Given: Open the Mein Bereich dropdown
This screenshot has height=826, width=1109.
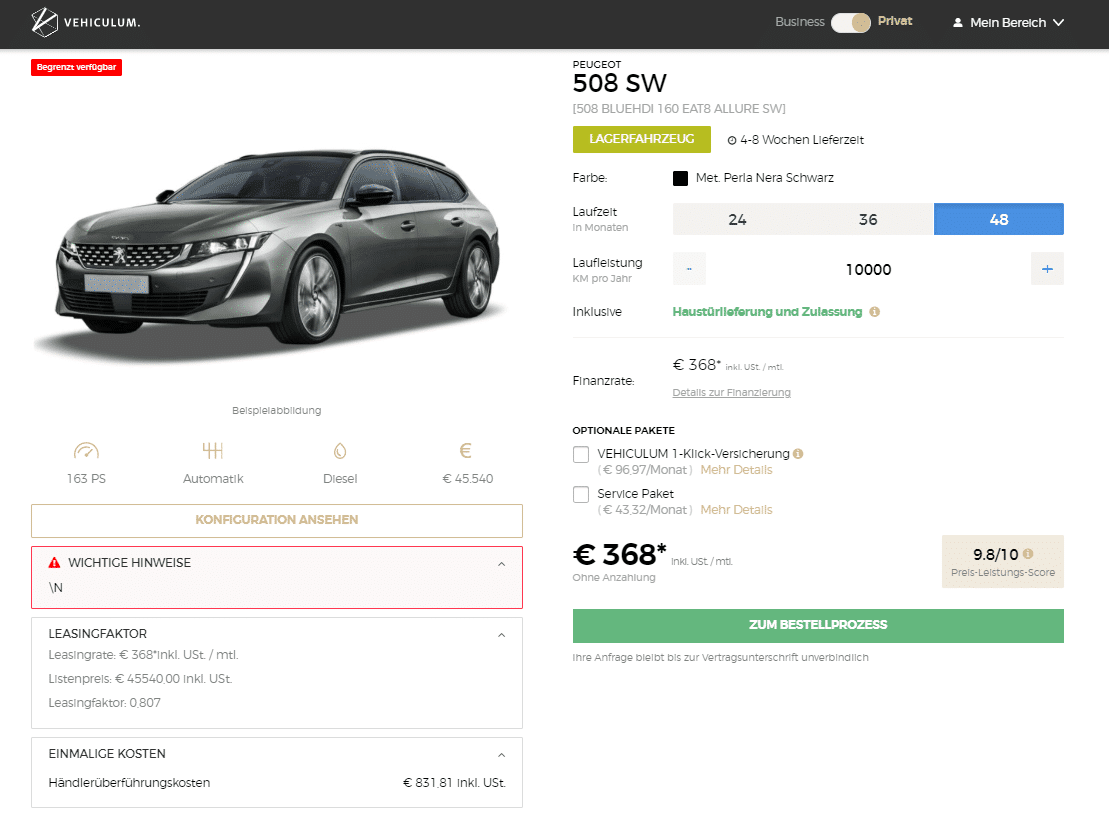Looking at the screenshot, I should pos(1009,23).
